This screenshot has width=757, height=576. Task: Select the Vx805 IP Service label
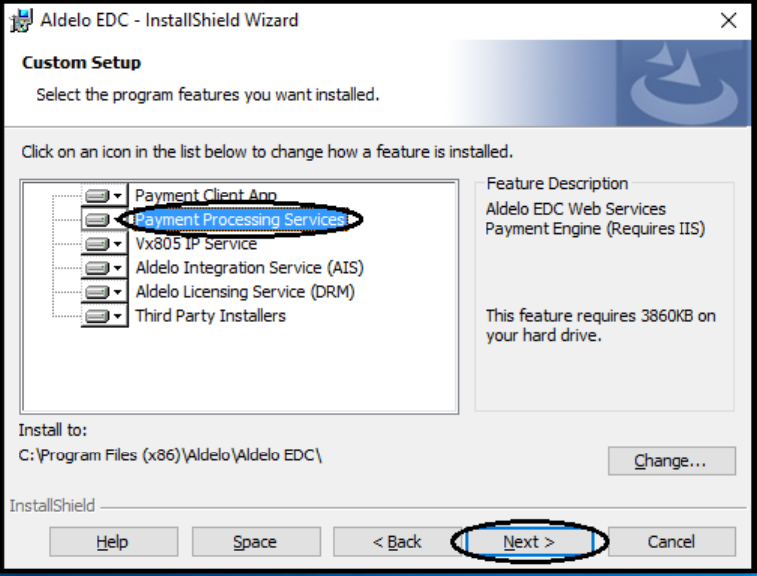click(x=196, y=244)
